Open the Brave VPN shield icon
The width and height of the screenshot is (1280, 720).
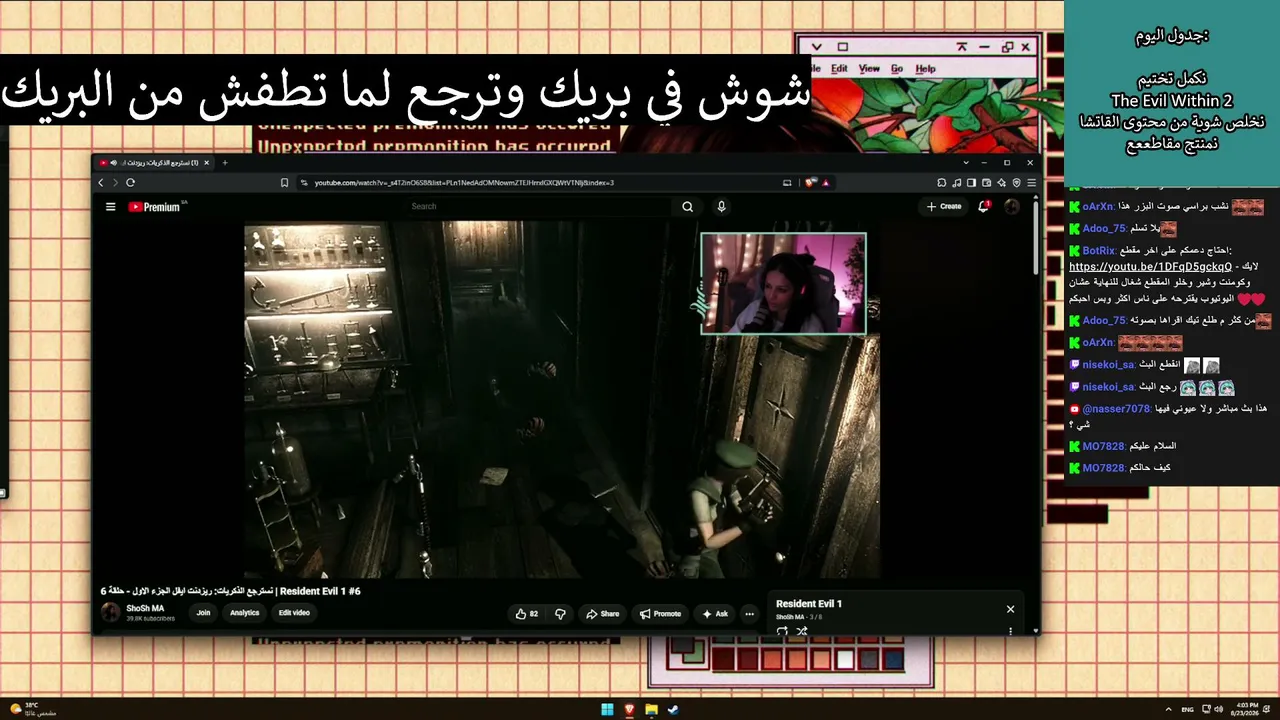(1017, 183)
